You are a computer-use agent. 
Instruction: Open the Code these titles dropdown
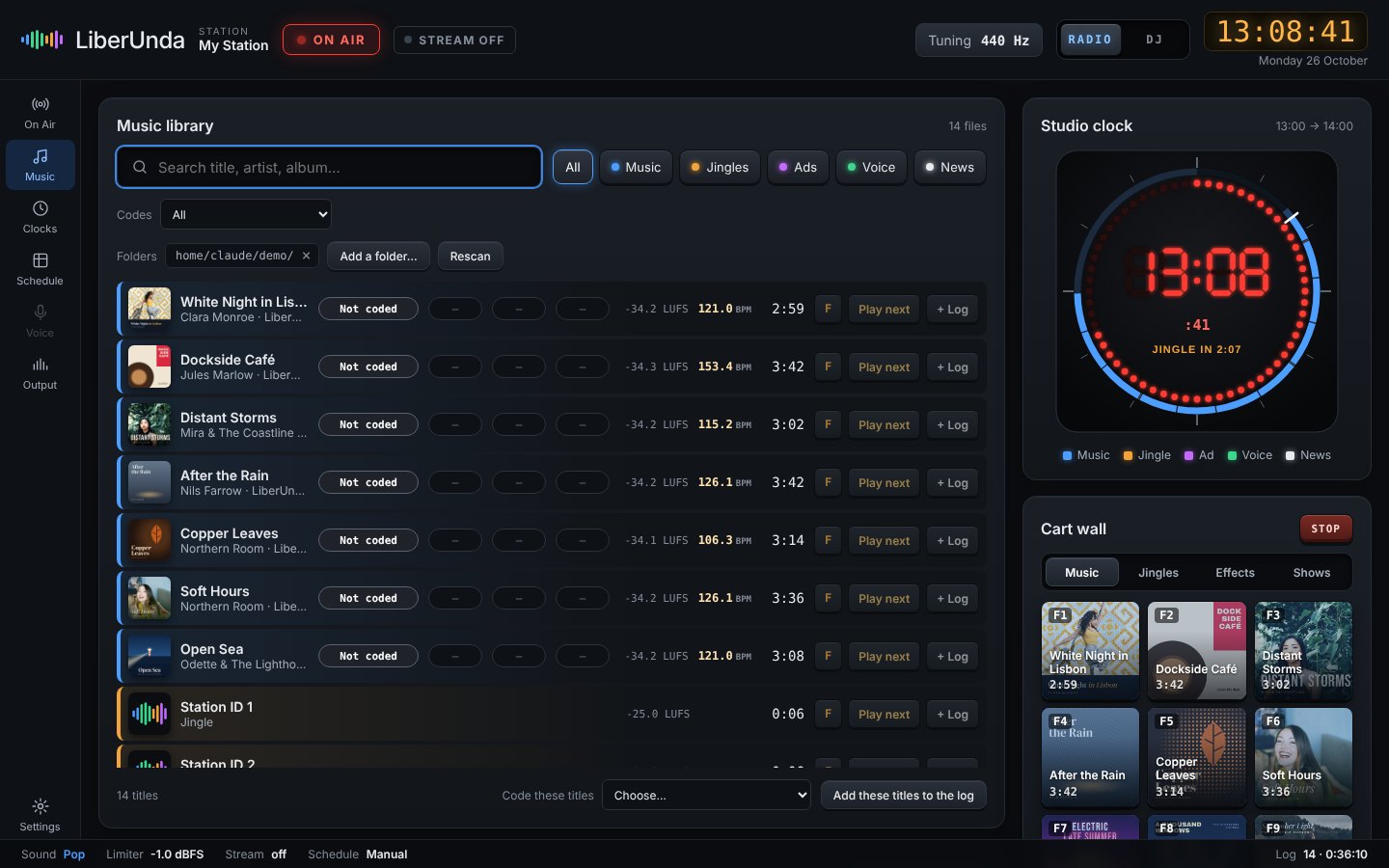point(706,795)
